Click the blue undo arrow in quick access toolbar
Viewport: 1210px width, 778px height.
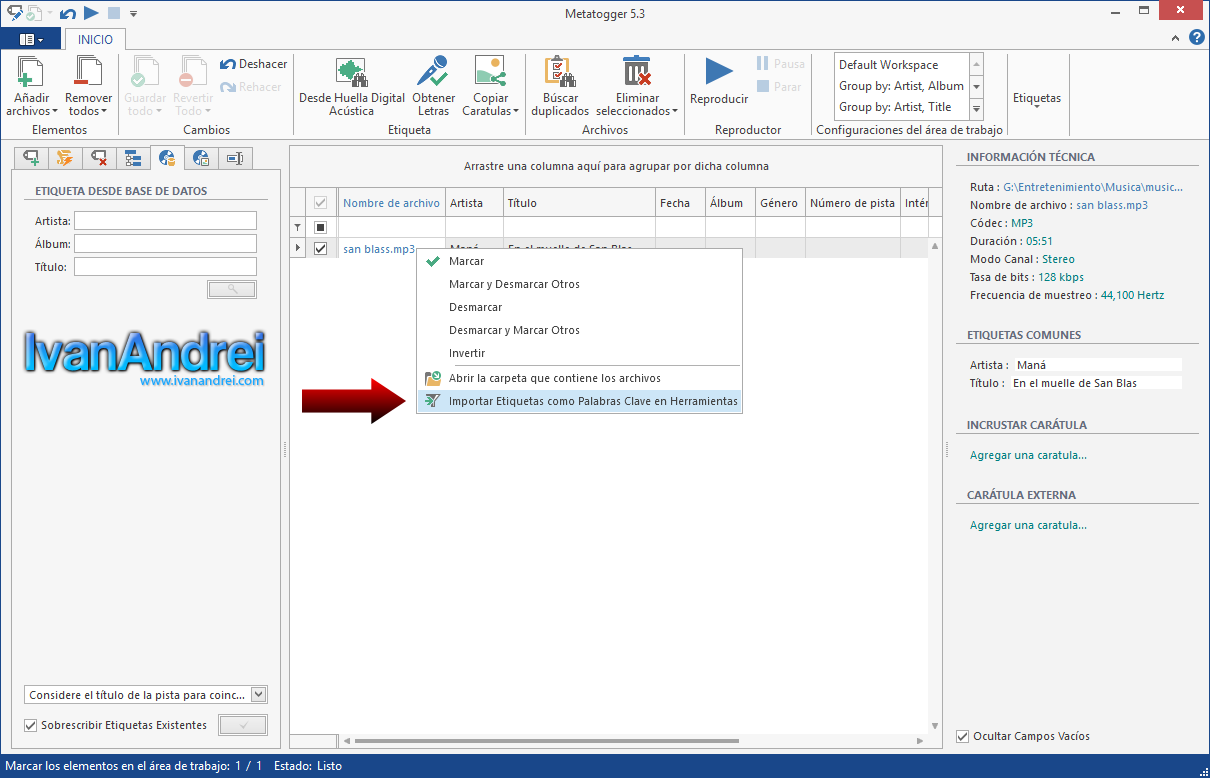[x=67, y=13]
